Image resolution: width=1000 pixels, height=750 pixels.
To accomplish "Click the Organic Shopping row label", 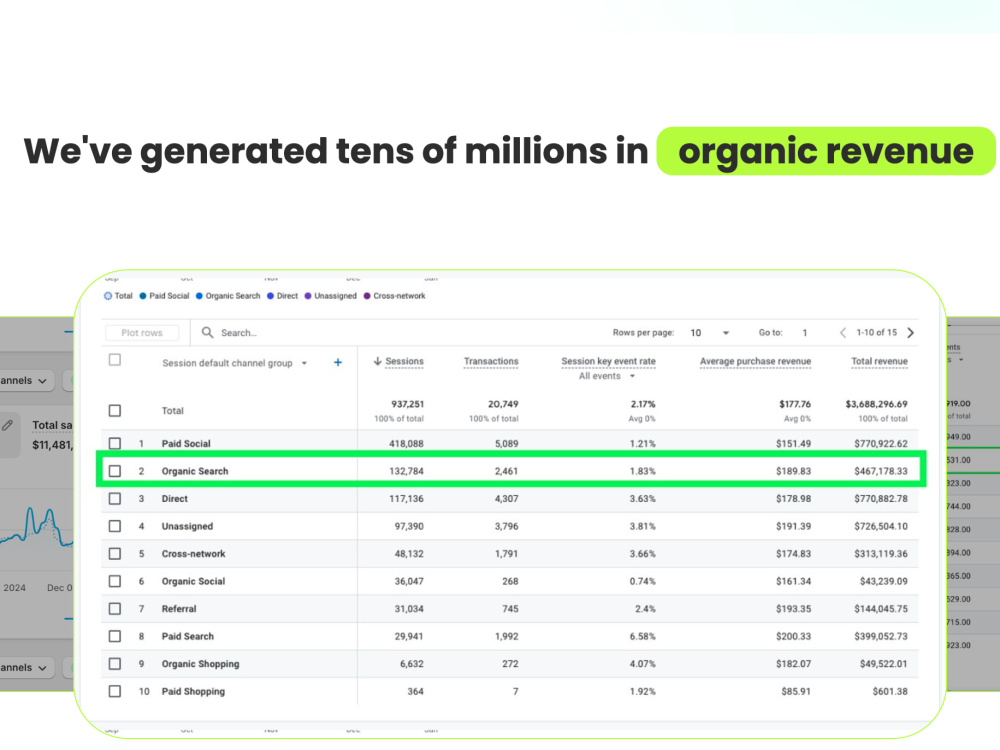I will pos(200,663).
